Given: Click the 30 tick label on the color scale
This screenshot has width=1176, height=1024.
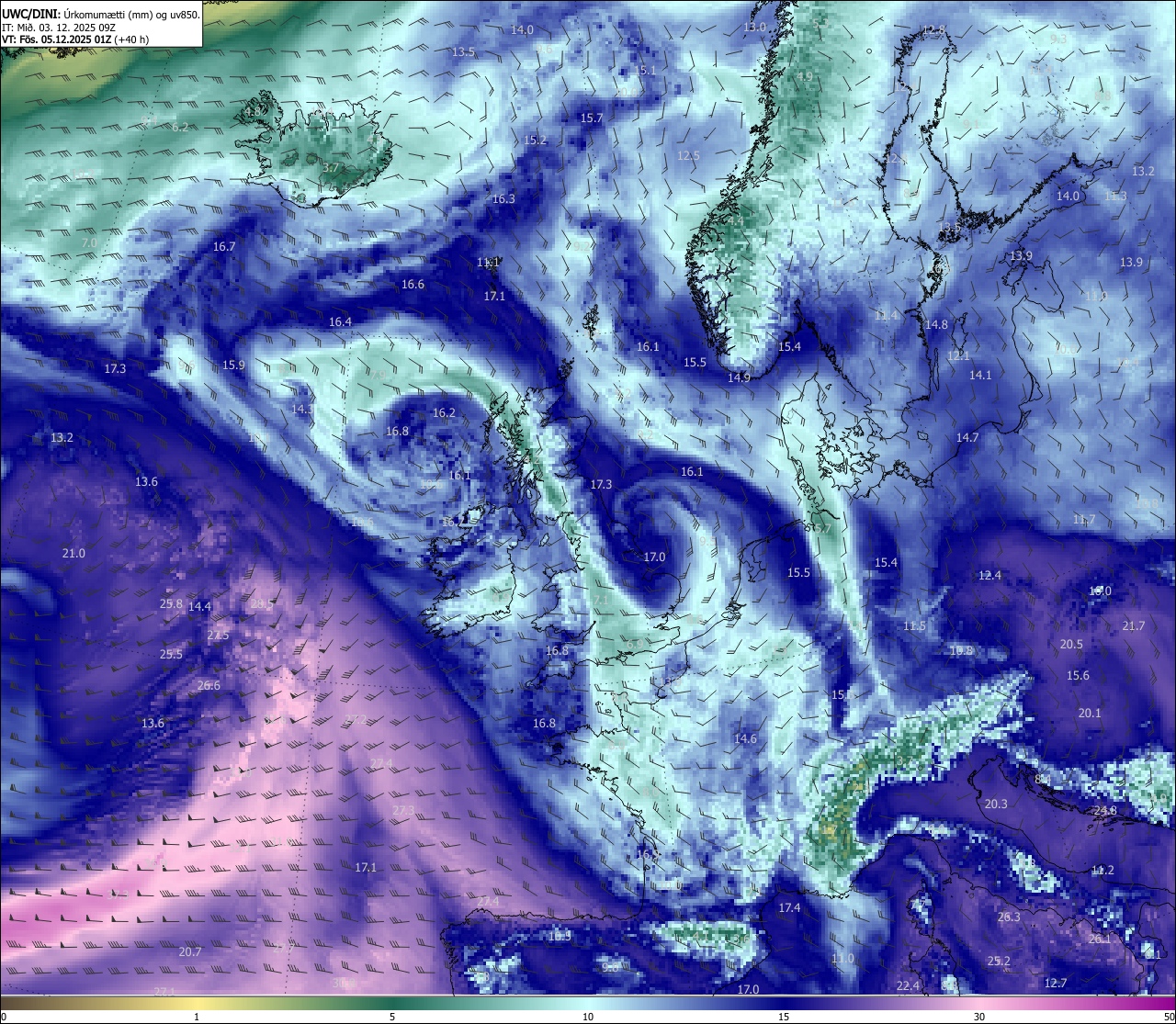Looking at the screenshot, I should [979, 1017].
